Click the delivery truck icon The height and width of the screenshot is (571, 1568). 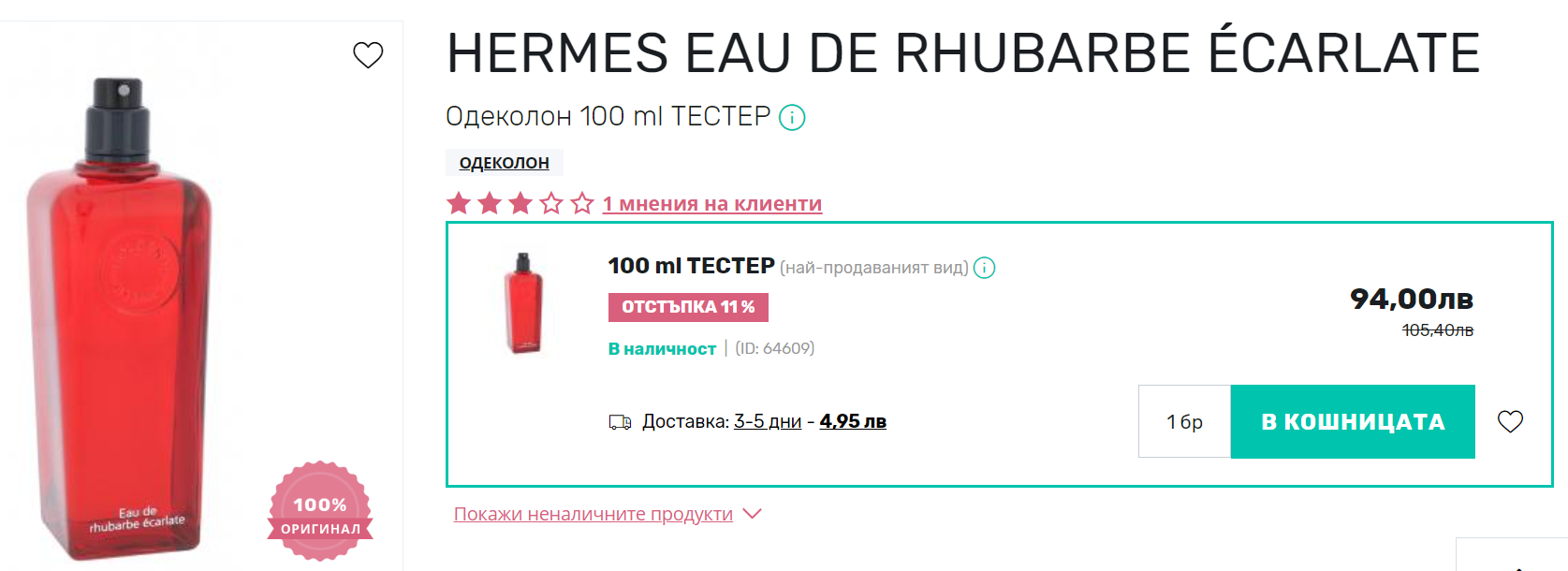[x=620, y=422]
